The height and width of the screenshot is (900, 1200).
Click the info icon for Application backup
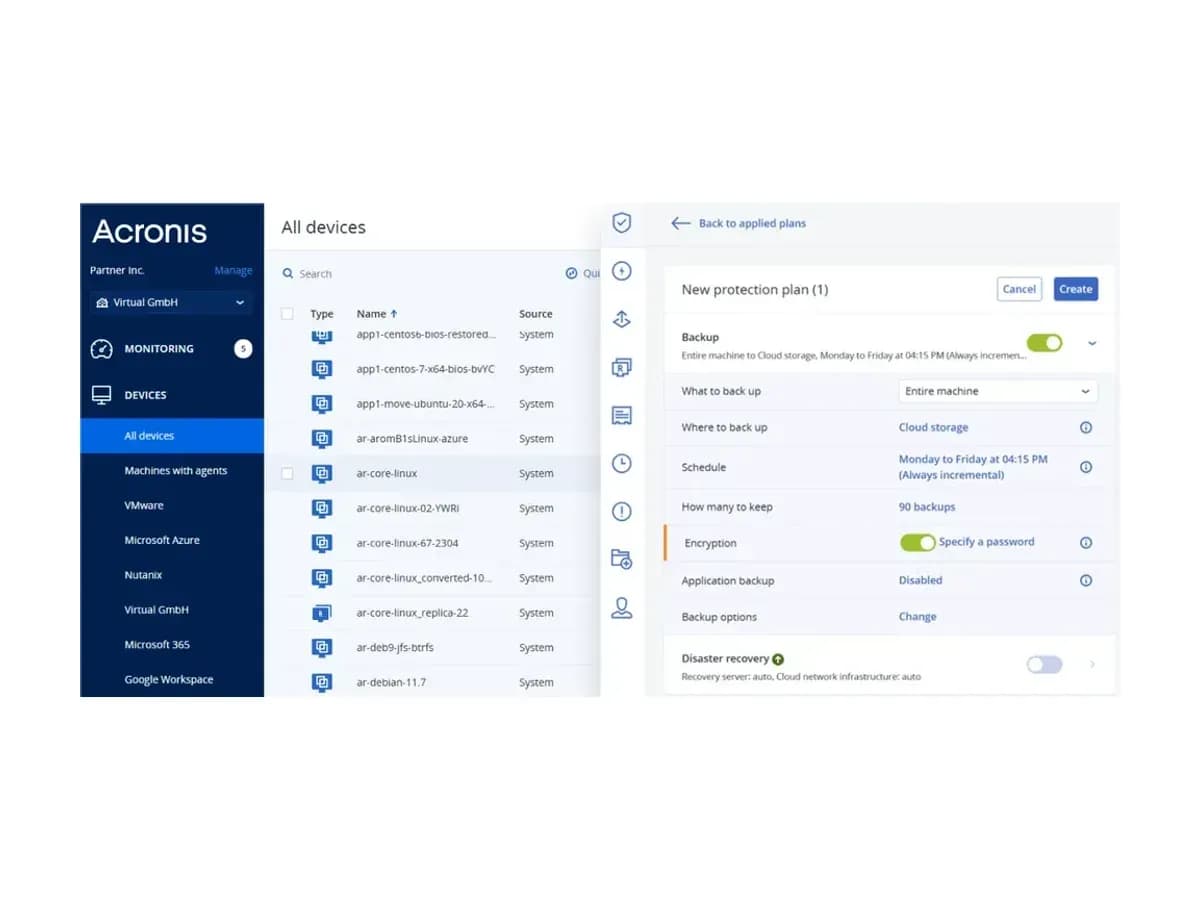click(1086, 580)
